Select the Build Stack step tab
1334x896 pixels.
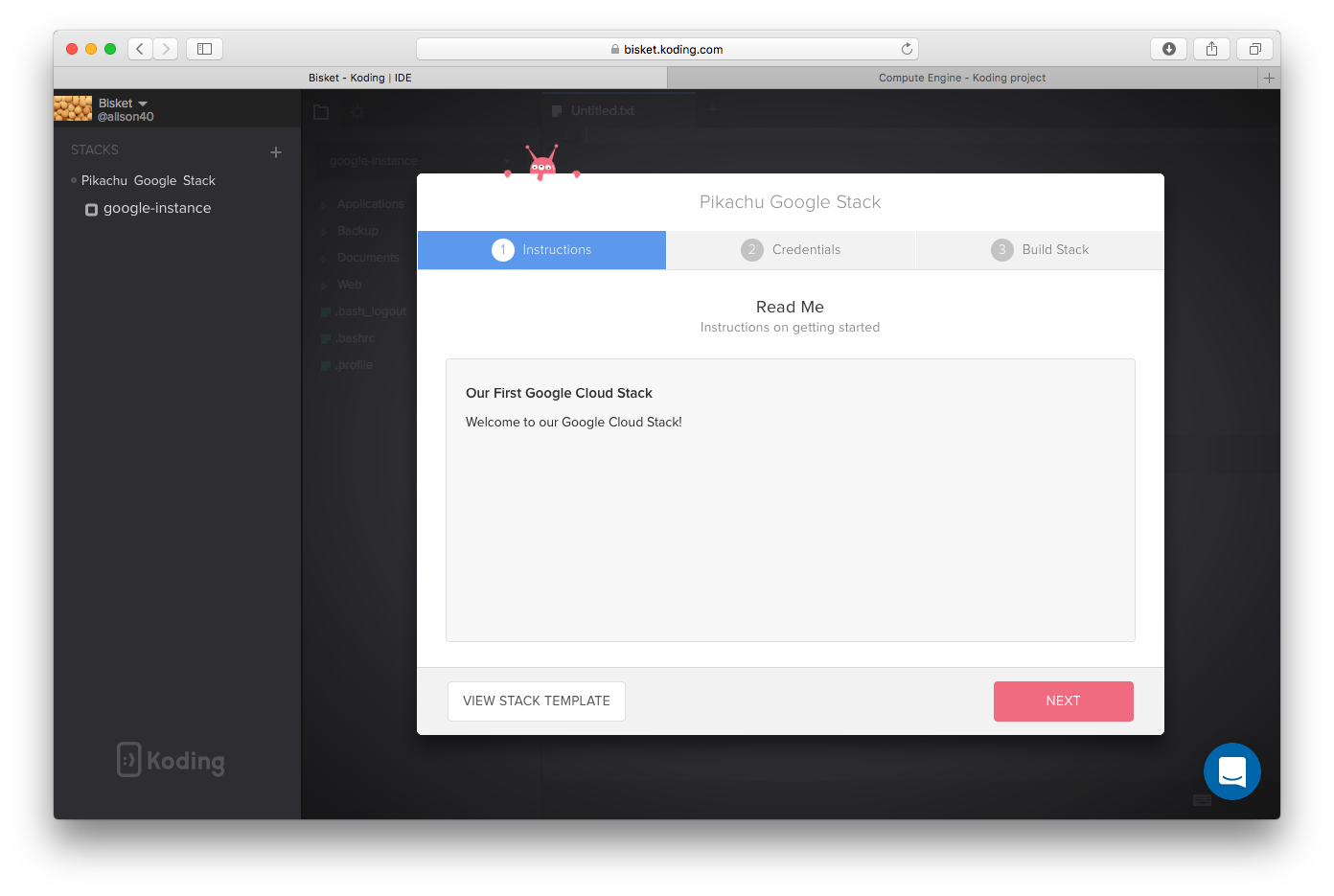1040,250
